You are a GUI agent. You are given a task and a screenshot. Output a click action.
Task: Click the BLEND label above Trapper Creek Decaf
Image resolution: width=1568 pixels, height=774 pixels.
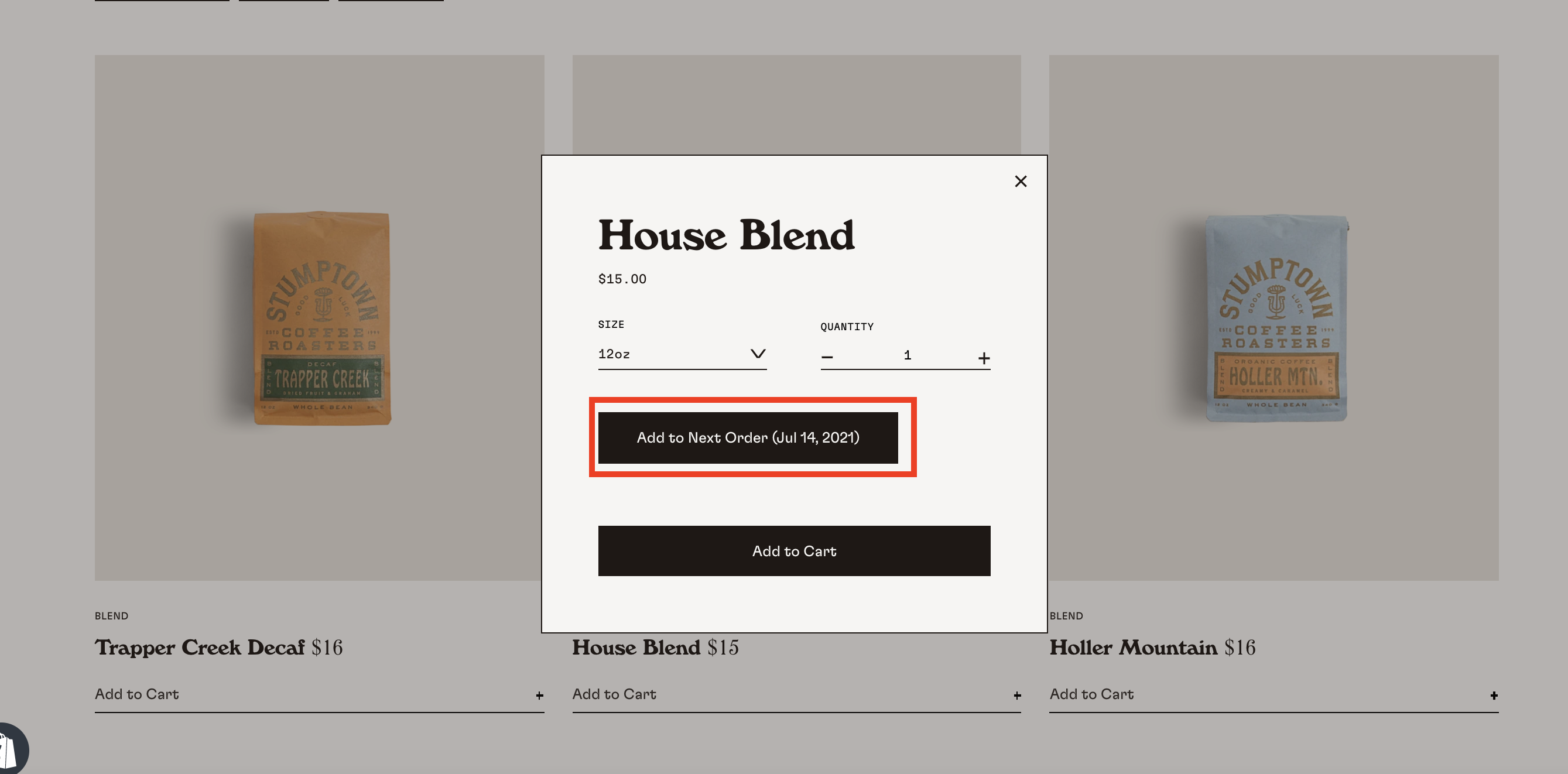point(111,616)
